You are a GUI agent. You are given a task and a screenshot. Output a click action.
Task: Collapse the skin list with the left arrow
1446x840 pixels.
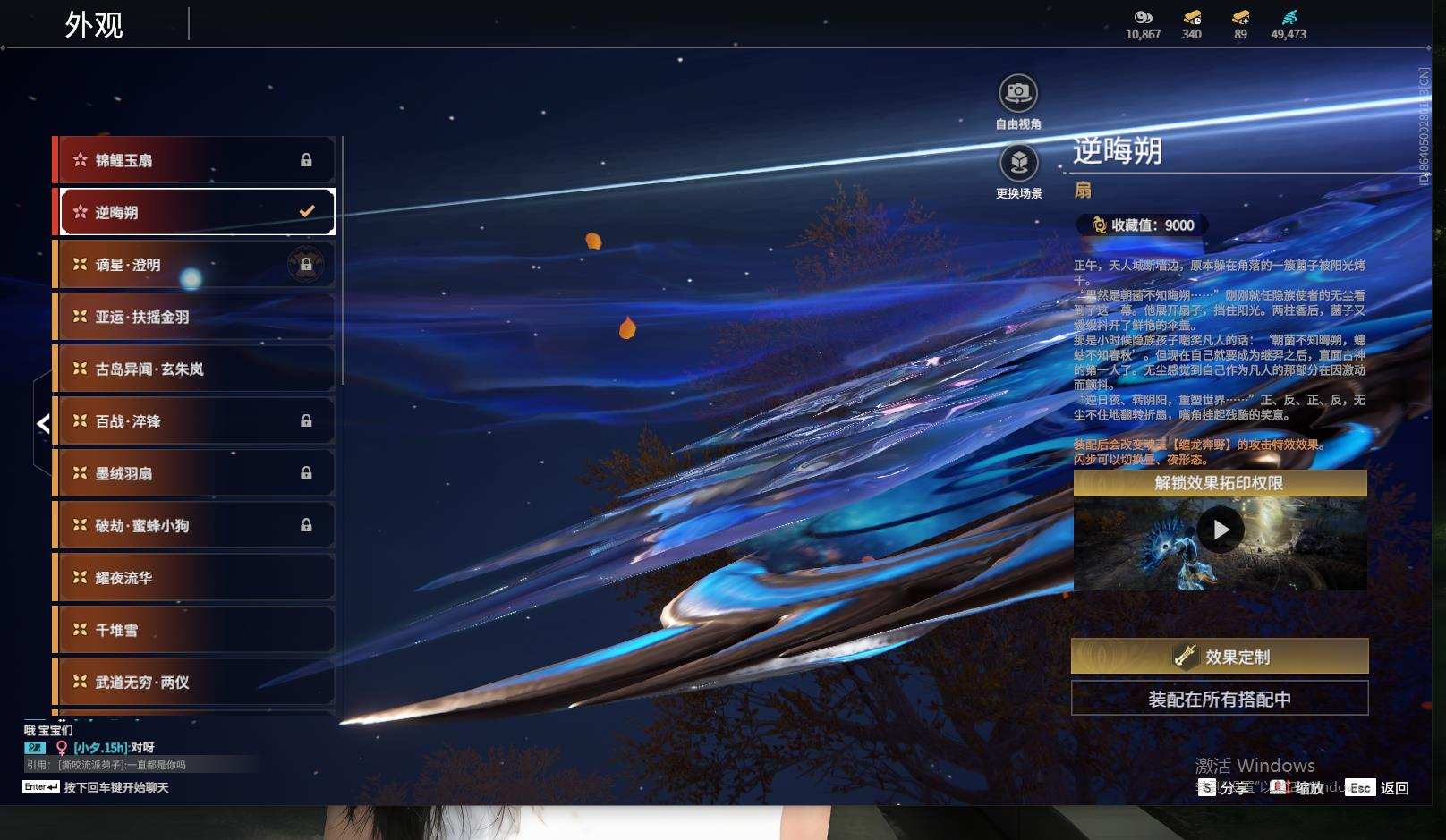(43, 423)
